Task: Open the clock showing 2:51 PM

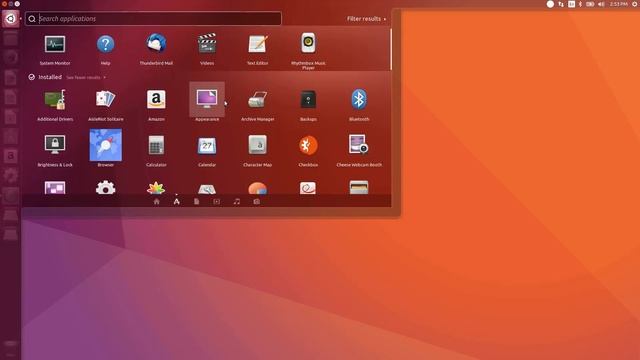Action: [x=619, y=4]
